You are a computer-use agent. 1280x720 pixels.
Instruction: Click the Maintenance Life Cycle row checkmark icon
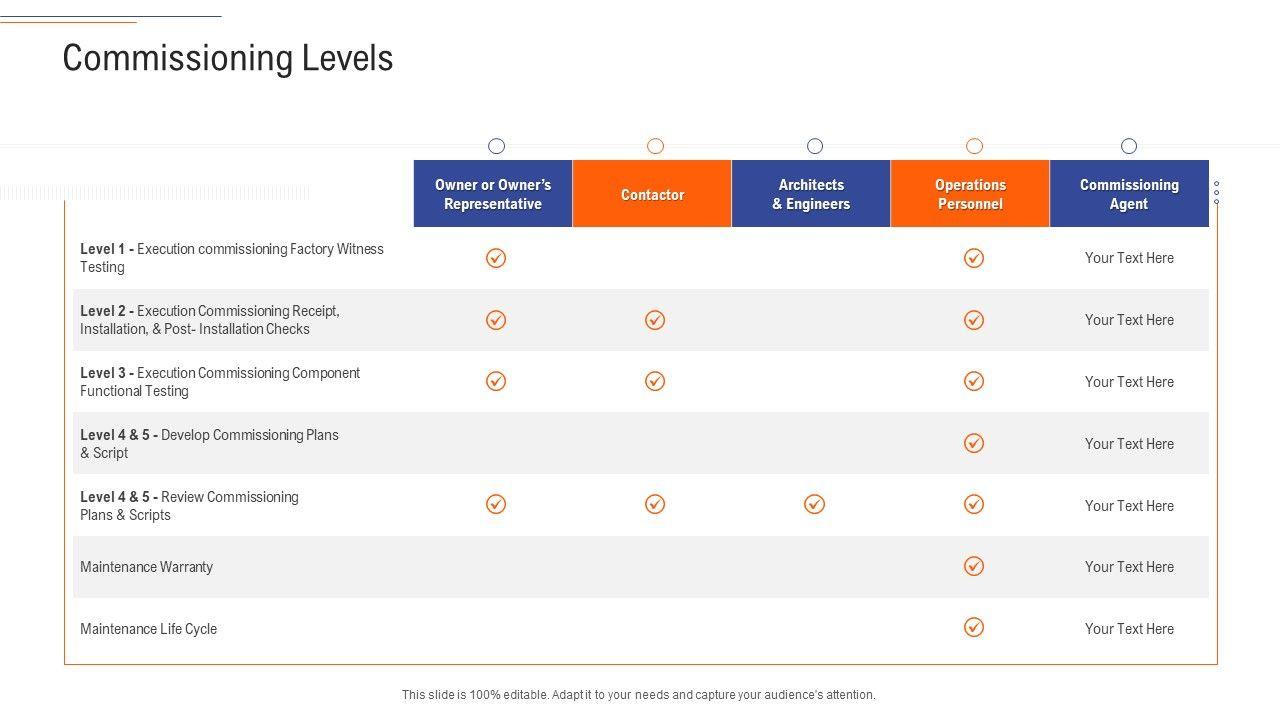974,627
